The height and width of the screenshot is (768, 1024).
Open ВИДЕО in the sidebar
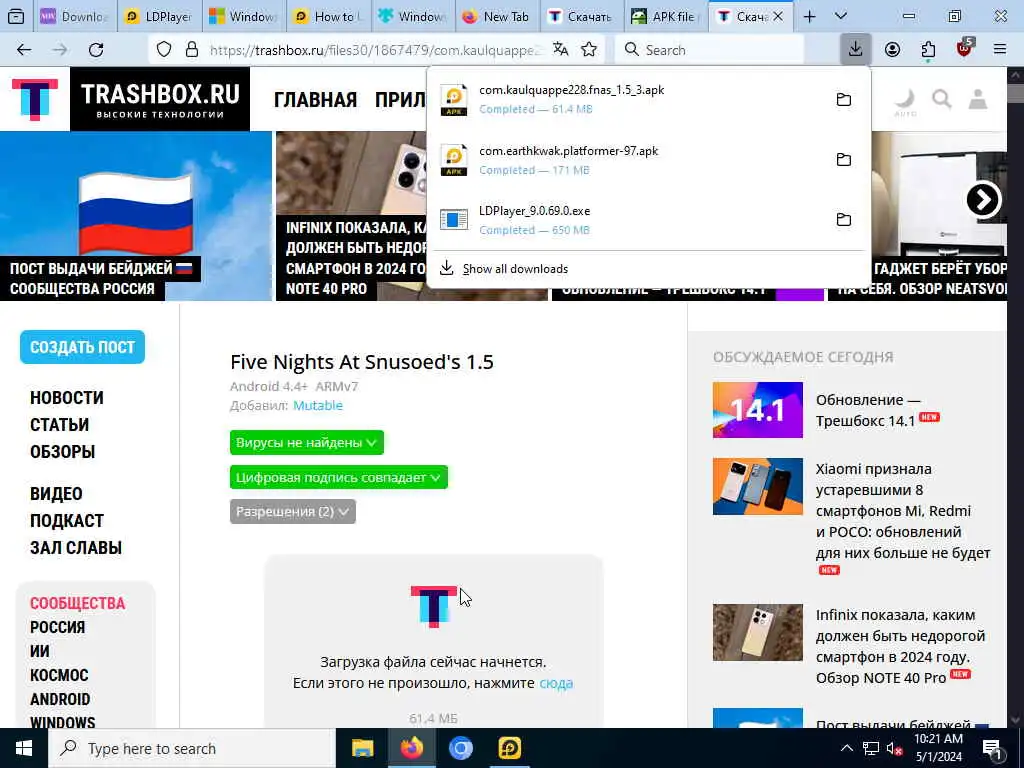pyautogui.click(x=56, y=494)
